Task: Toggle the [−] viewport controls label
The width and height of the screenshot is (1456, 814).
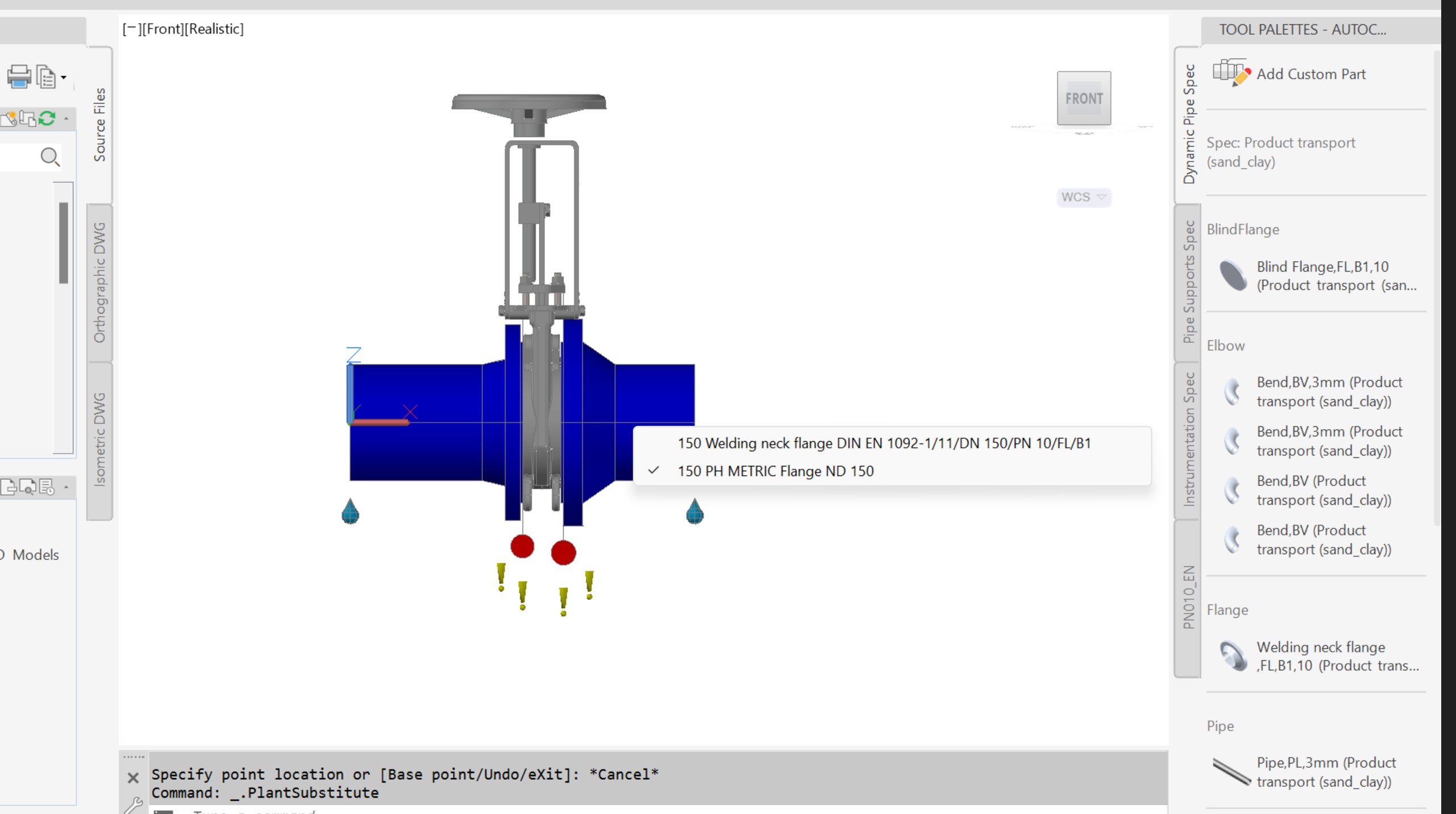Action: click(x=131, y=29)
